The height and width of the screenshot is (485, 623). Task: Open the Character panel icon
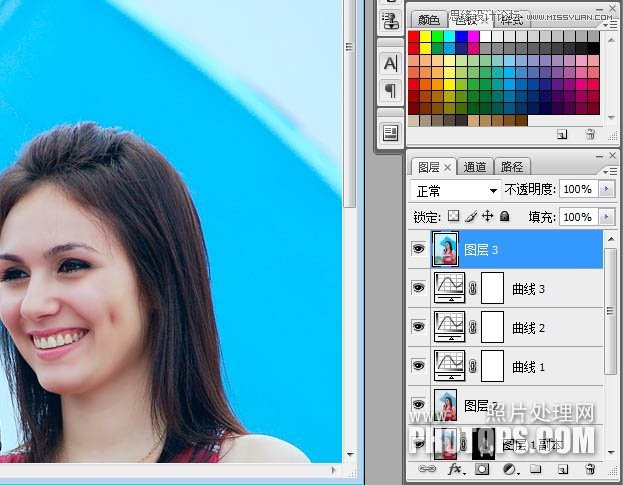coord(390,64)
